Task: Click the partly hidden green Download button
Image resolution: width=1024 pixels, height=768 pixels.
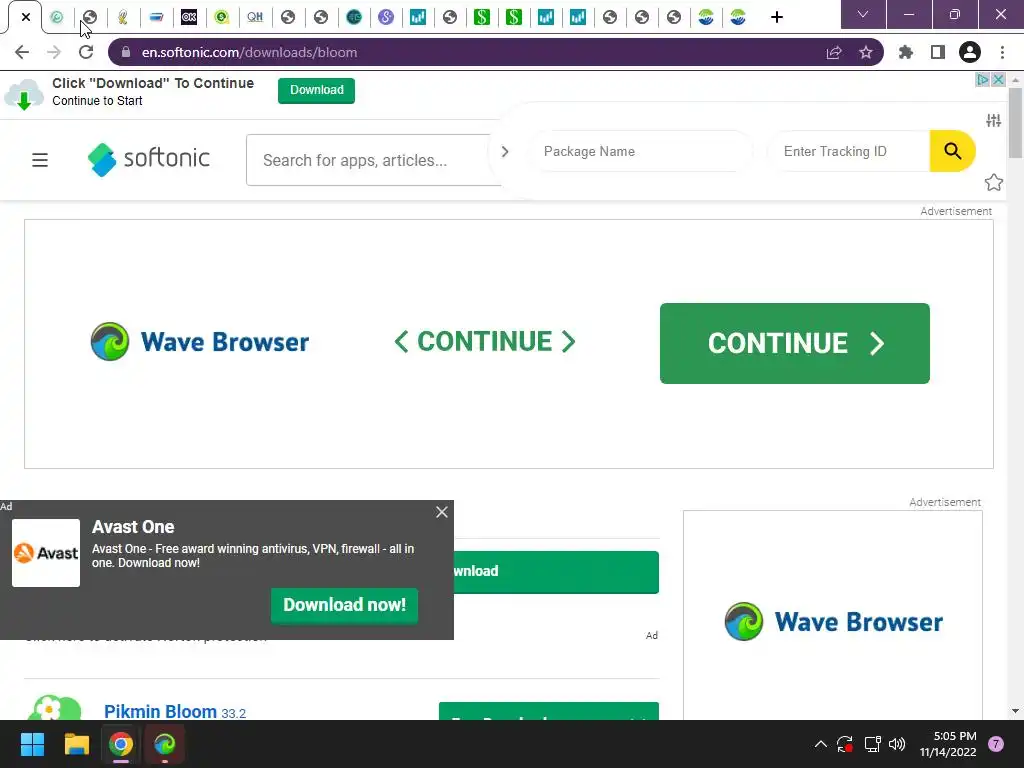Action: (556, 572)
